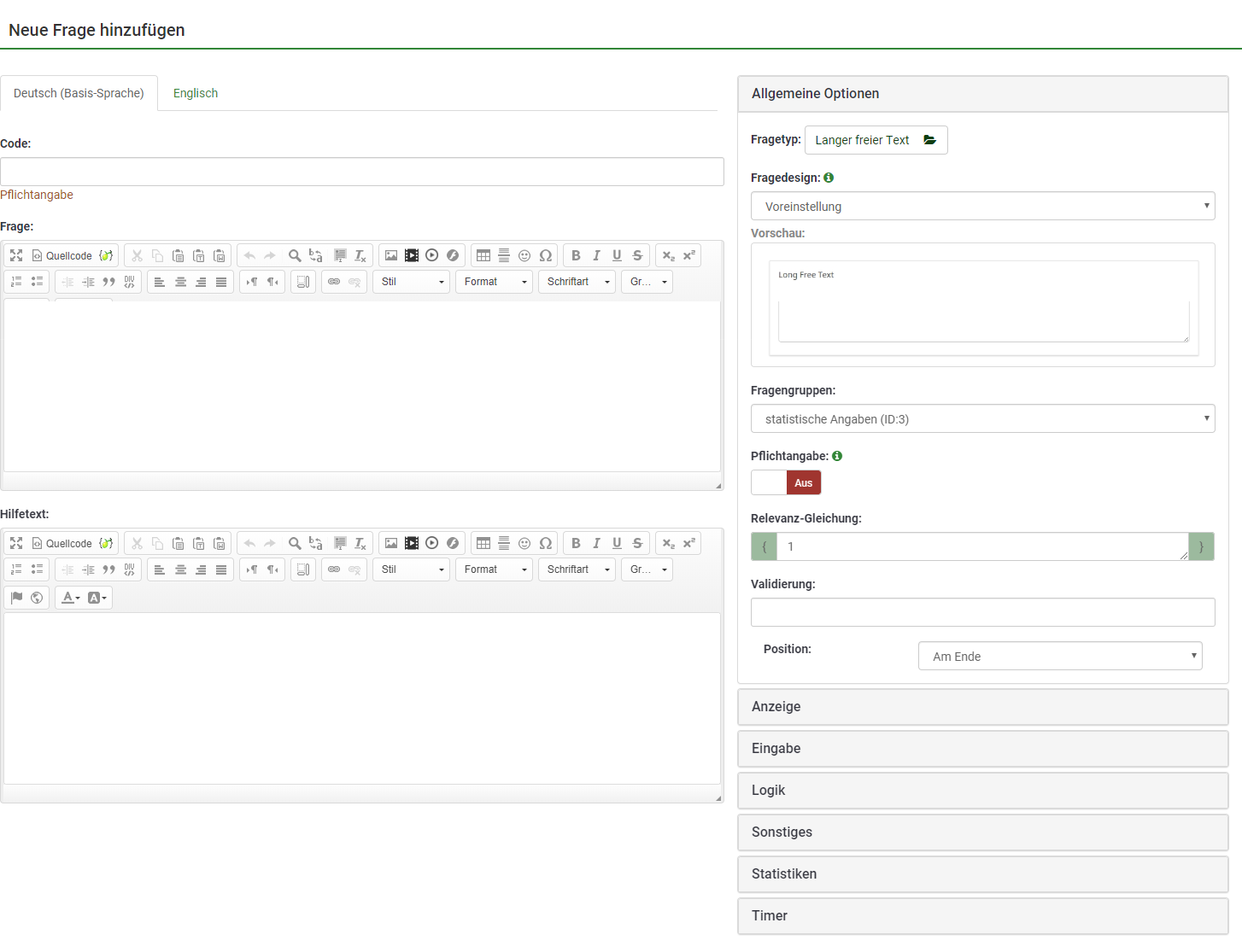
Task: Insert smiley in Frage editor
Action: 524,255
